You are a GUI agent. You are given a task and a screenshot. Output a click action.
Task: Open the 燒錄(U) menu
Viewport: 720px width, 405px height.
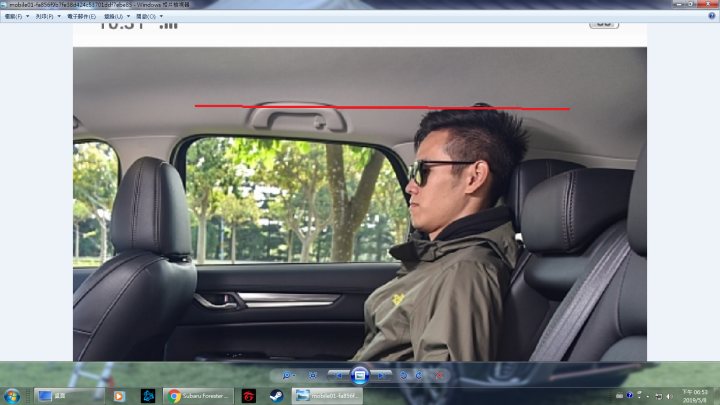tap(117, 17)
